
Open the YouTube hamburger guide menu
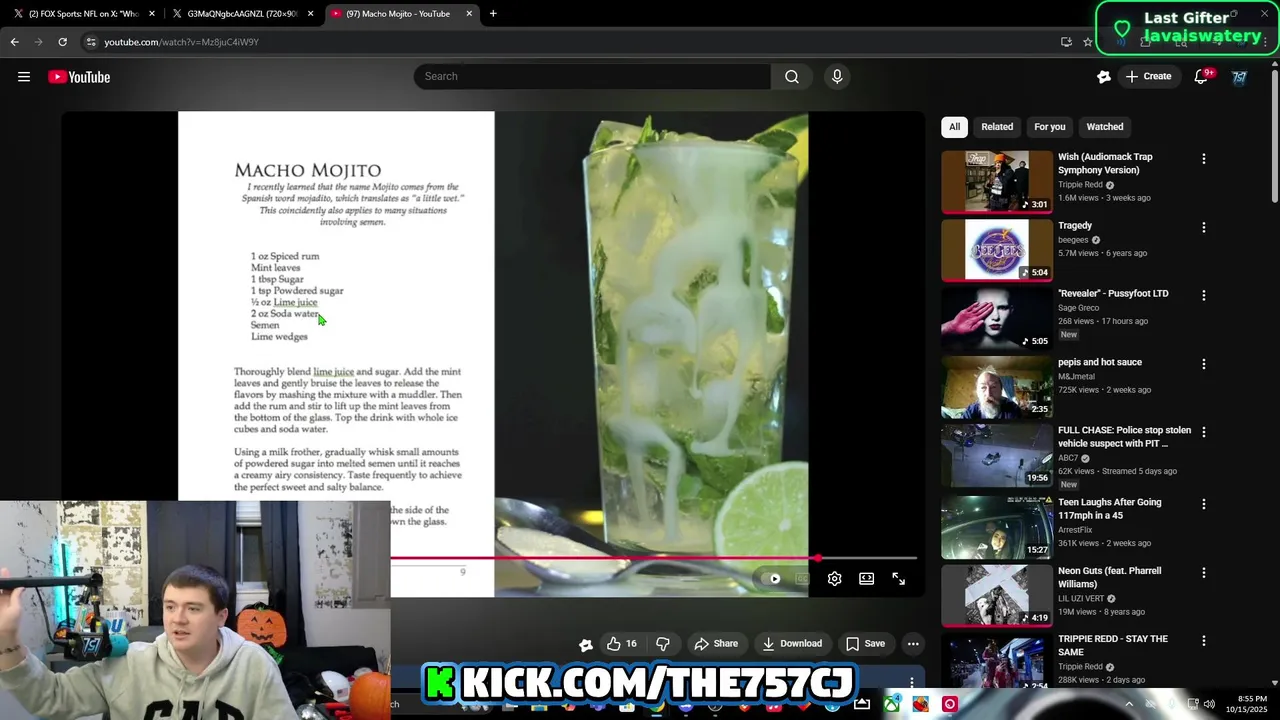[24, 77]
